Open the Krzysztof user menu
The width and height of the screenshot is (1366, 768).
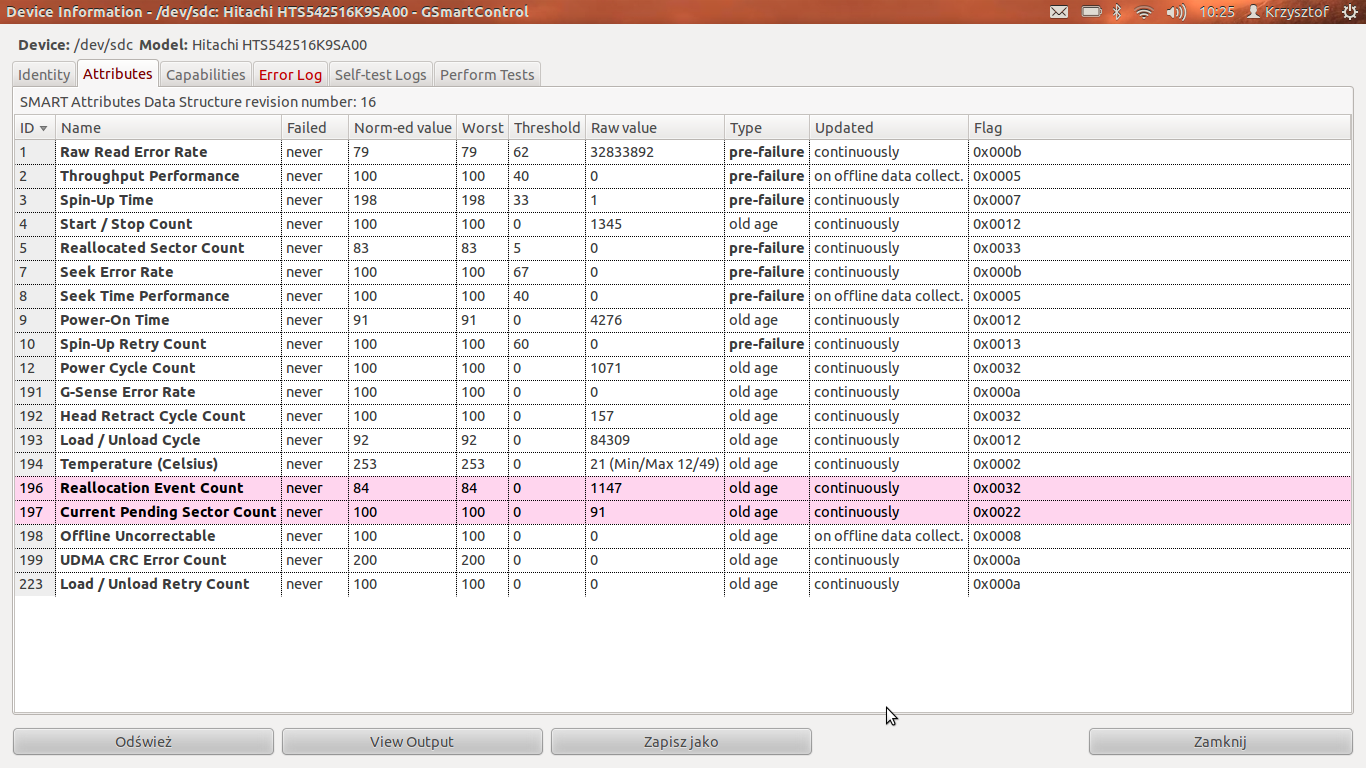pyautogui.click(x=1288, y=12)
